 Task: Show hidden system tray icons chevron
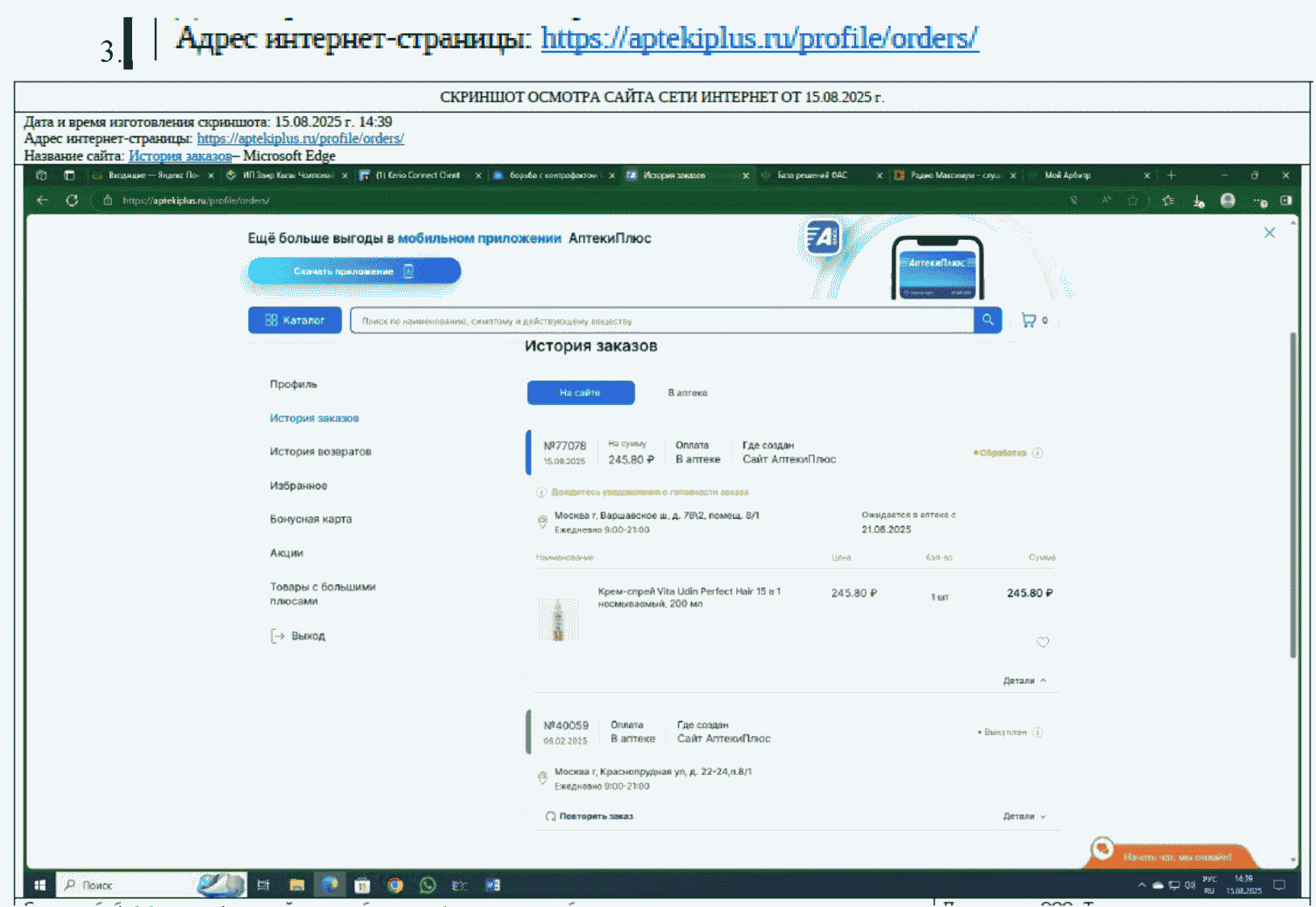pos(1141,885)
